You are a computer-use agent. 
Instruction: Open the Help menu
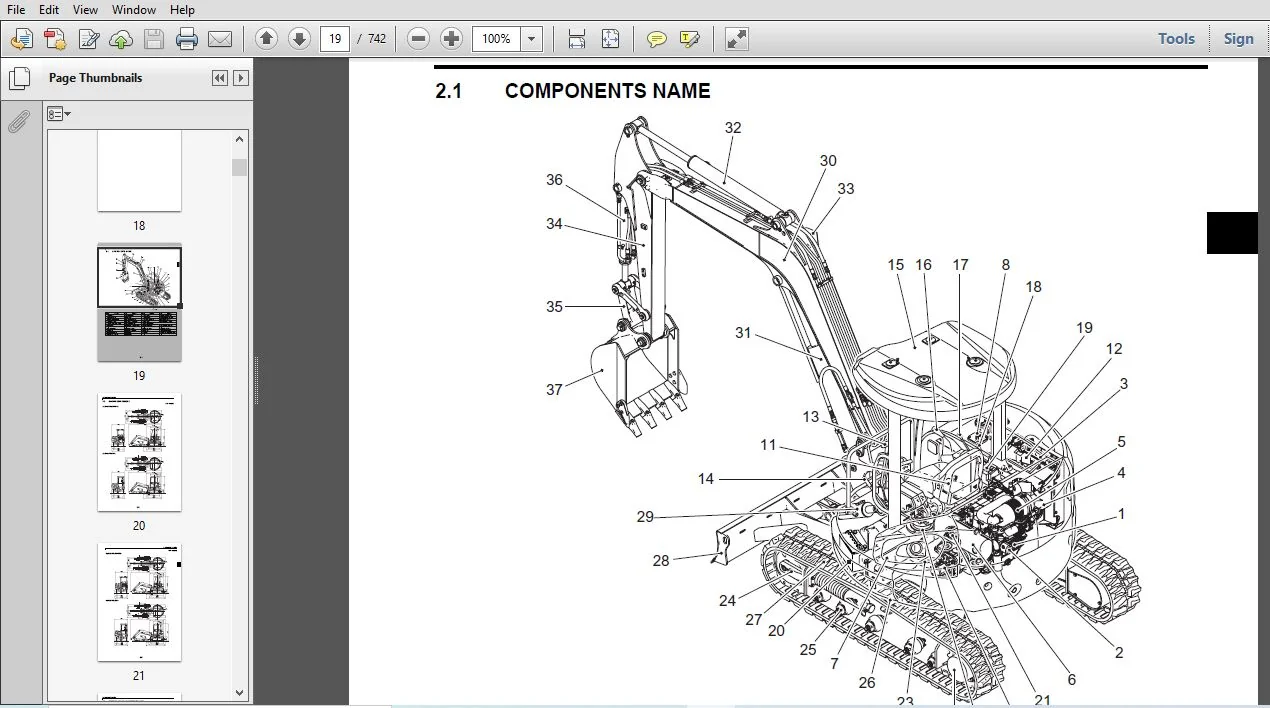pyautogui.click(x=182, y=9)
